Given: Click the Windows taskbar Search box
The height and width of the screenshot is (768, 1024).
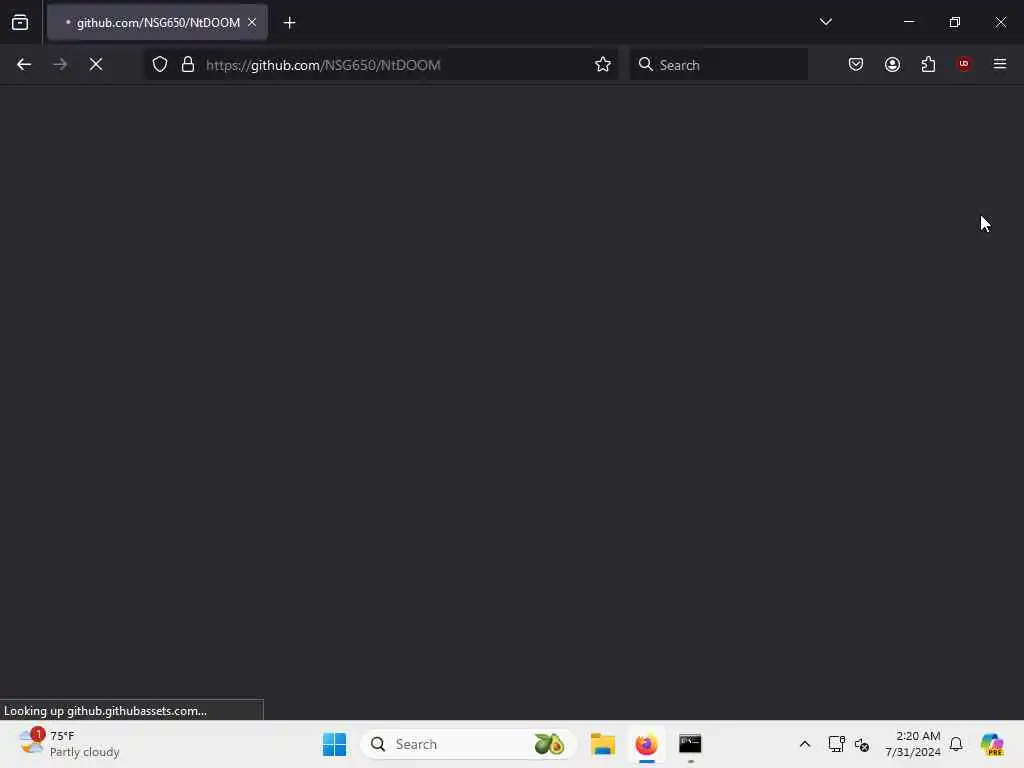Looking at the screenshot, I should [468, 744].
